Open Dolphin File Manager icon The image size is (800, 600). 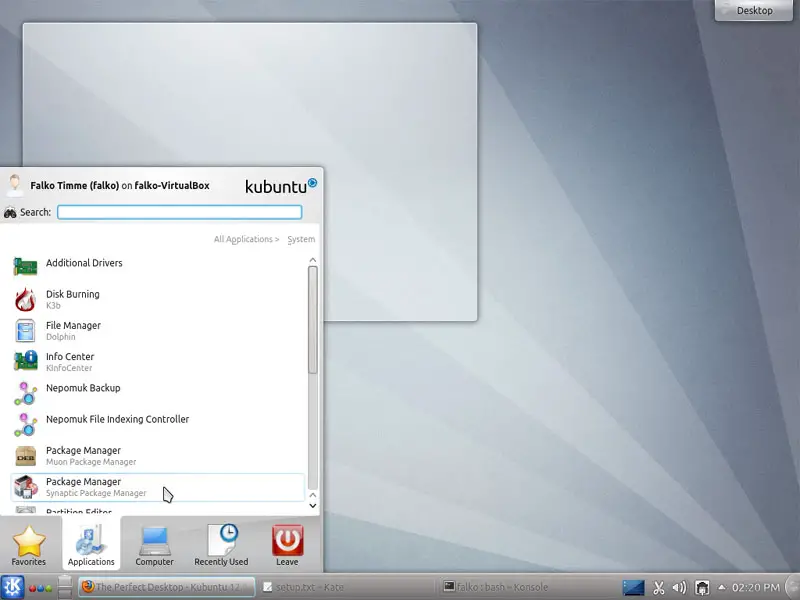[25, 331]
